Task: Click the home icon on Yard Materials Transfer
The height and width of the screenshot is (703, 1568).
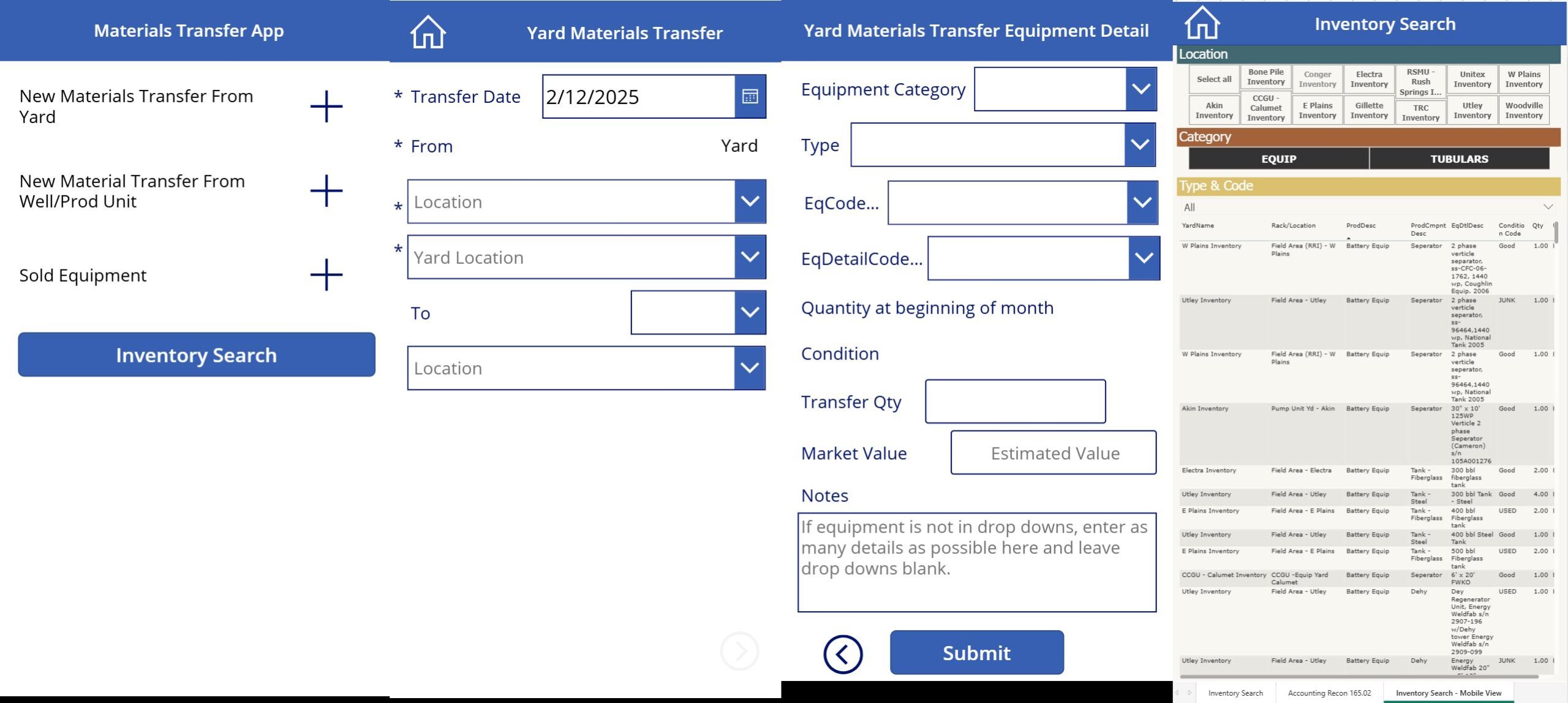Action: coord(428,32)
